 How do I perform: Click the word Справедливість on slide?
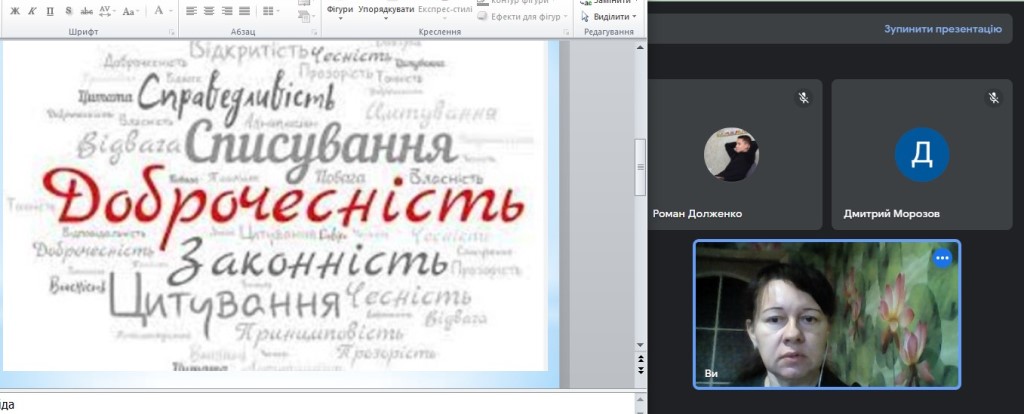[236, 97]
